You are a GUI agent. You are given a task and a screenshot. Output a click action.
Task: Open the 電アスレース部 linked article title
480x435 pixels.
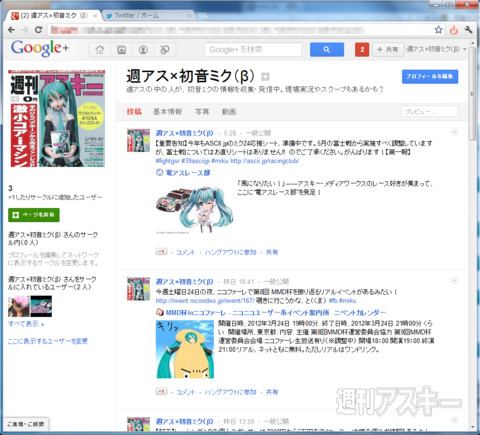coord(188,173)
